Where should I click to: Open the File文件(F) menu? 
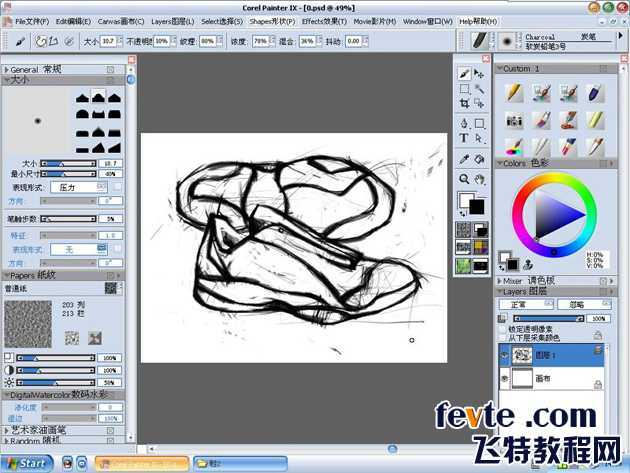(32, 21)
